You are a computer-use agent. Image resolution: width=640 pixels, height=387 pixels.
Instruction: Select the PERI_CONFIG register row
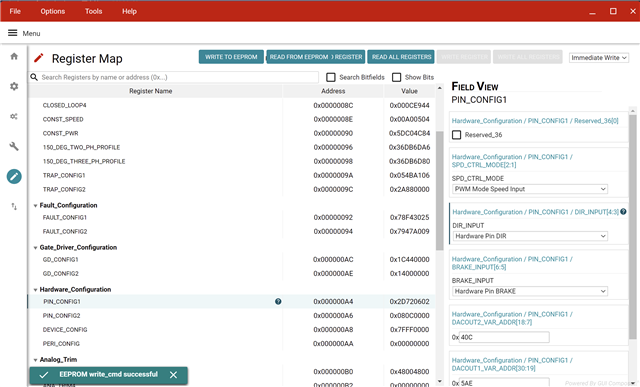(231, 344)
